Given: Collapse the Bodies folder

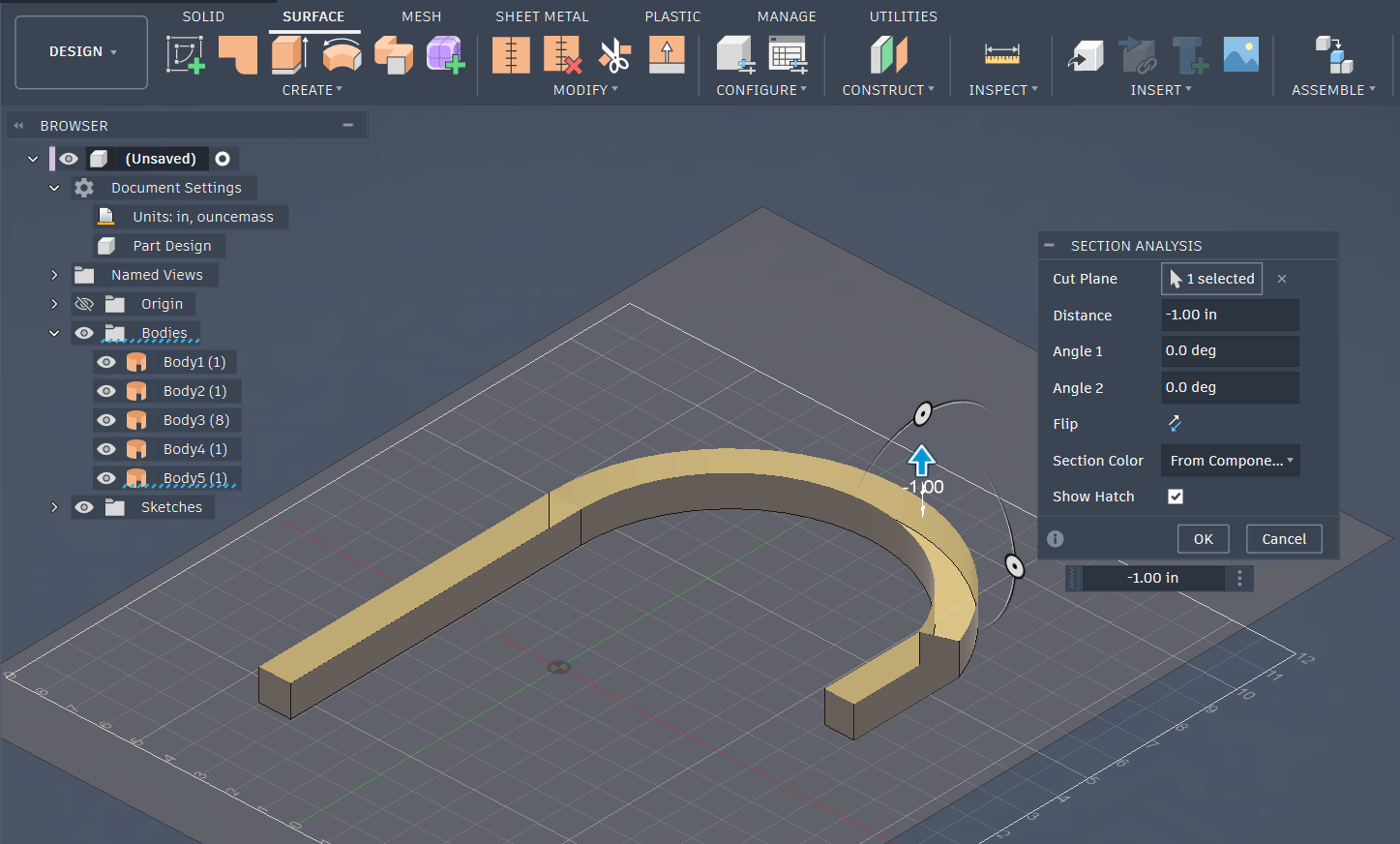Looking at the screenshot, I should 54,333.
